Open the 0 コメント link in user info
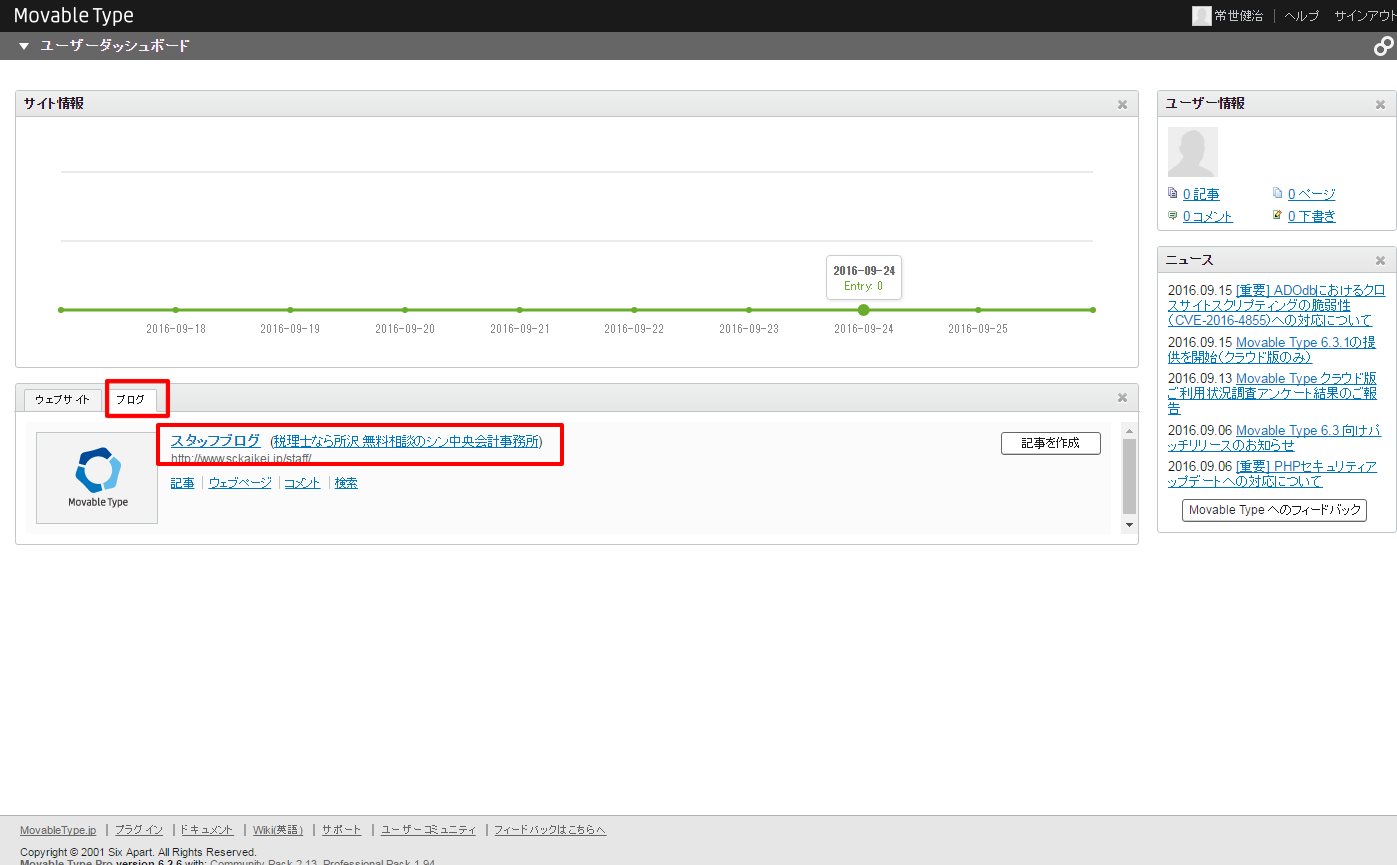Image resolution: width=1397 pixels, height=865 pixels. (x=1208, y=216)
